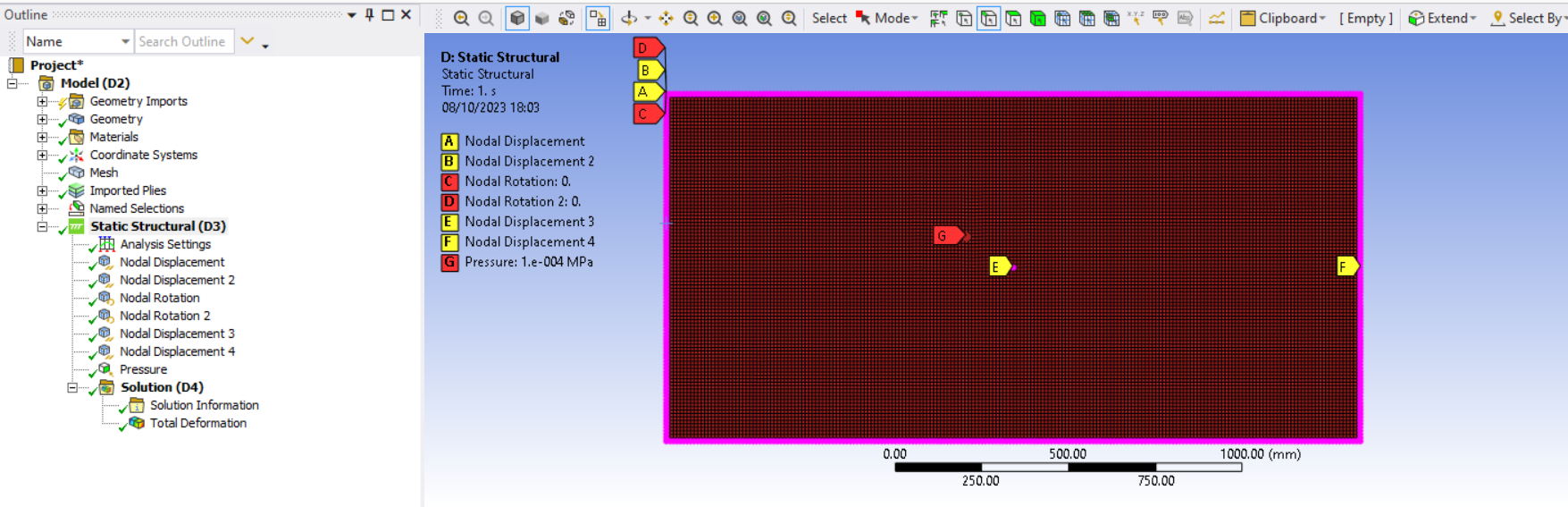Click the [ Empty ] clipboard button
The height and width of the screenshot is (507, 1568).
(1366, 18)
